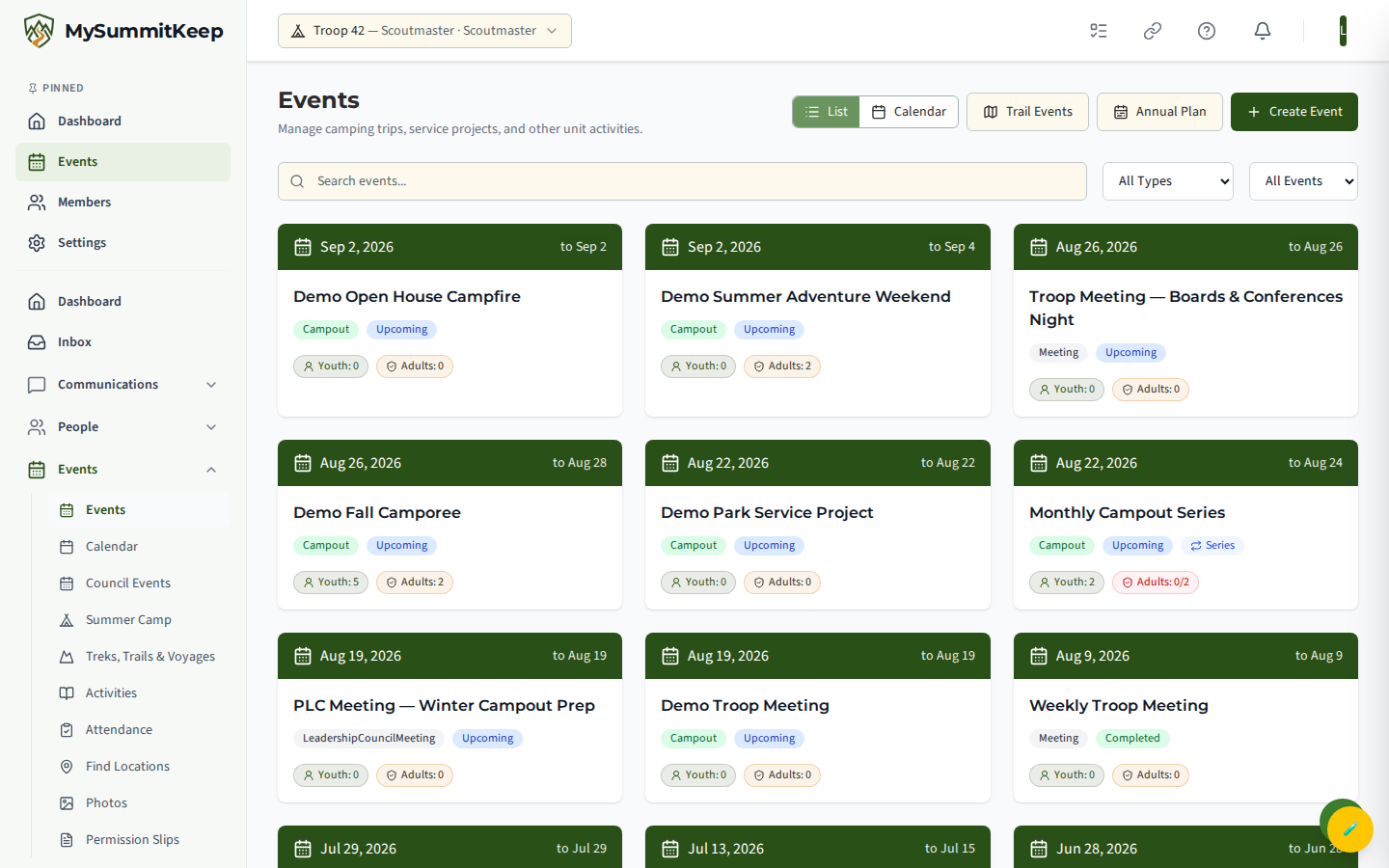This screenshot has height=868, width=1389.
Task: Switch to List view
Action: 826,112
